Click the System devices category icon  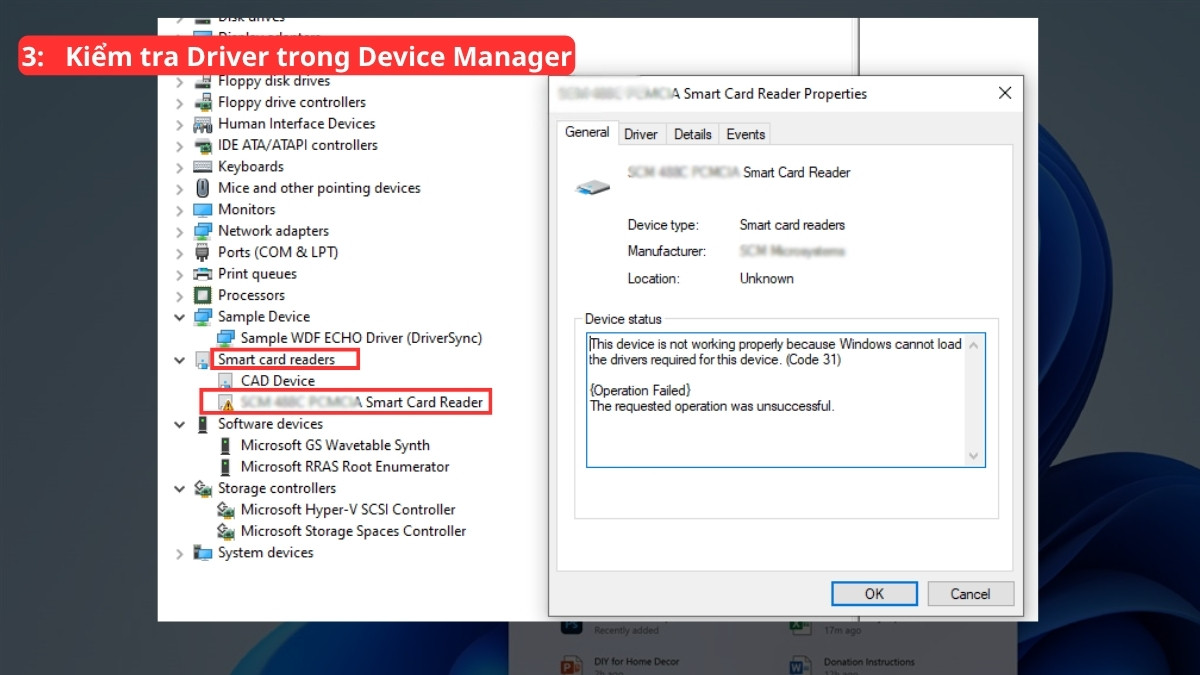pyautogui.click(x=202, y=553)
